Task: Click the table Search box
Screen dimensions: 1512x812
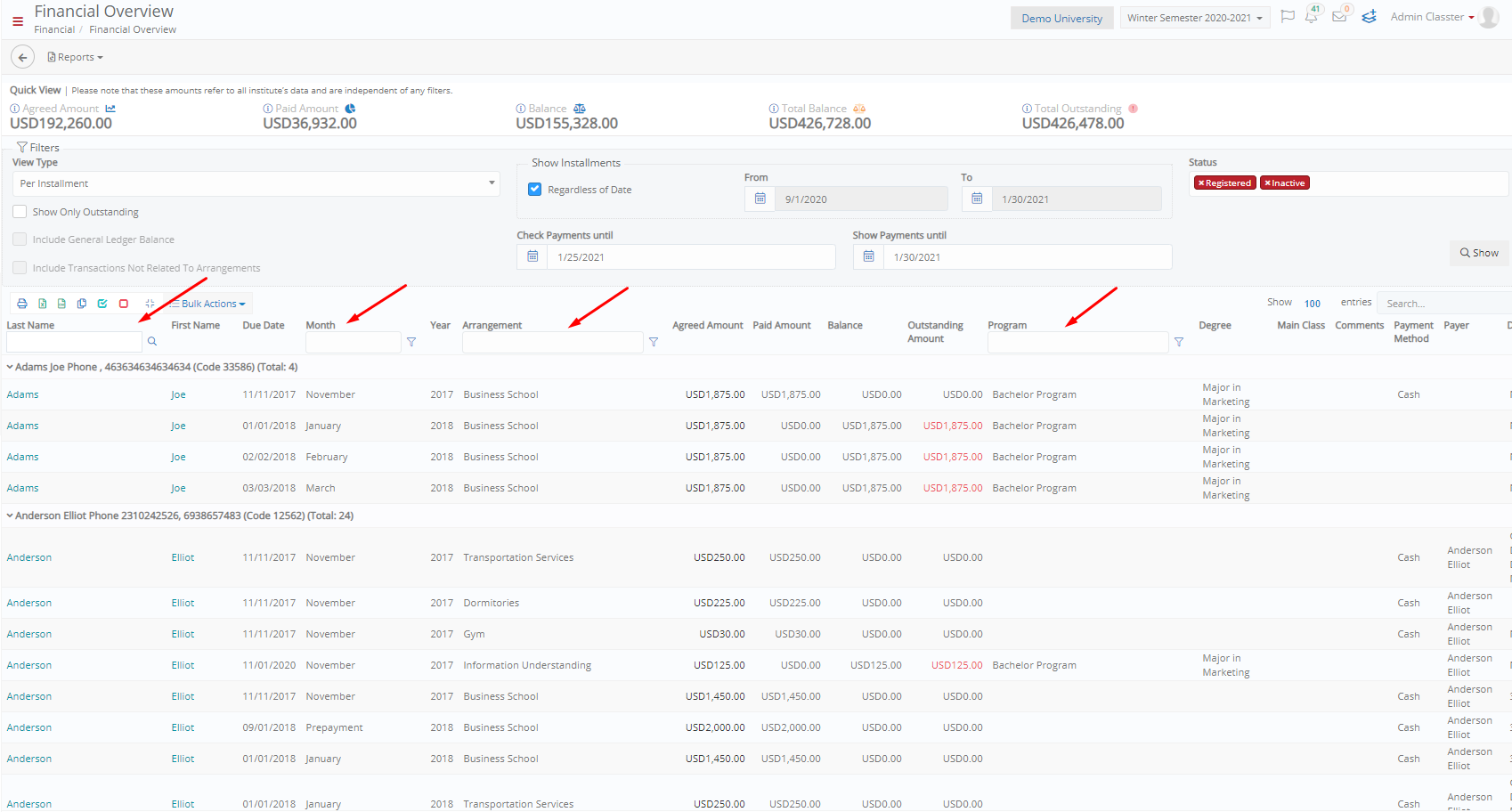Action: 1444,304
